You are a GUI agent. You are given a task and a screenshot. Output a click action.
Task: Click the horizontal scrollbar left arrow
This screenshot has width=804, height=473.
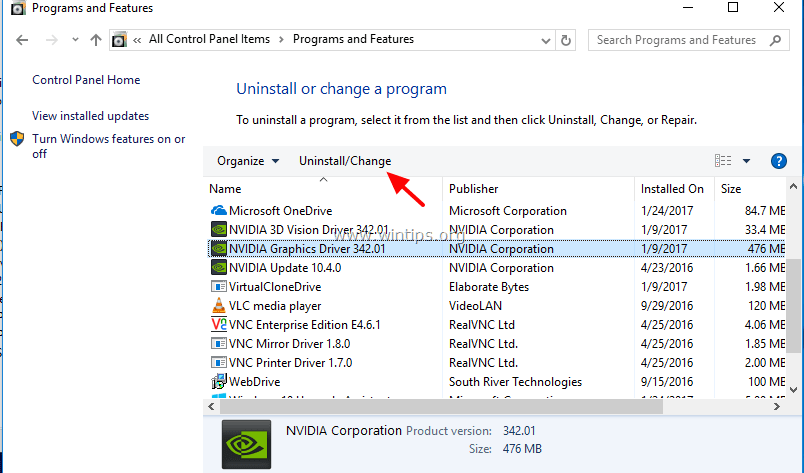click(x=211, y=406)
